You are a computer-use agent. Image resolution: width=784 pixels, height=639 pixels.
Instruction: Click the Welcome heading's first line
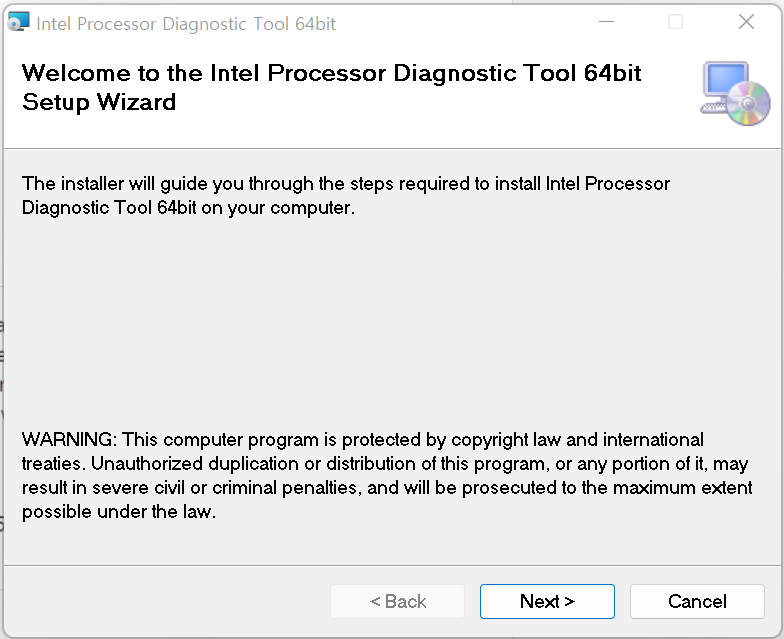click(x=331, y=73)
